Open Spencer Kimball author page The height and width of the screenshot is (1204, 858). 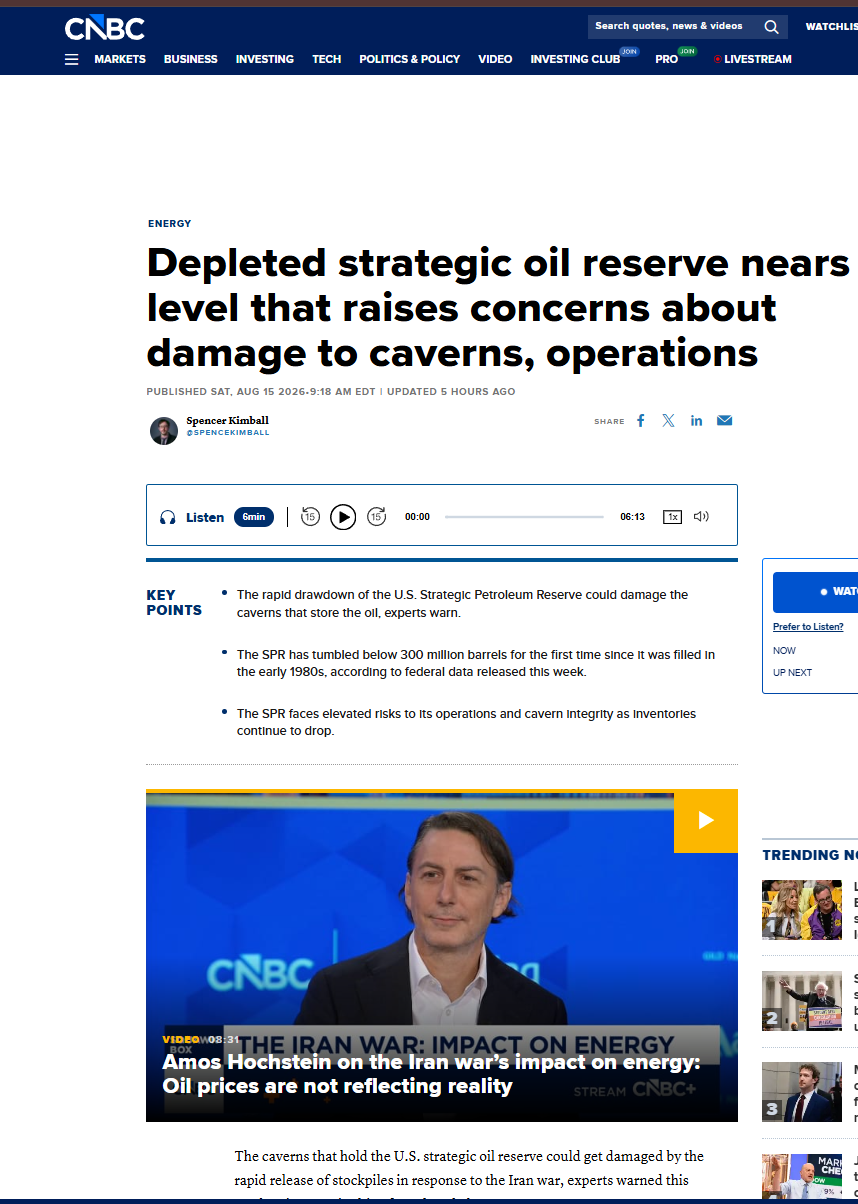(227, 421)
